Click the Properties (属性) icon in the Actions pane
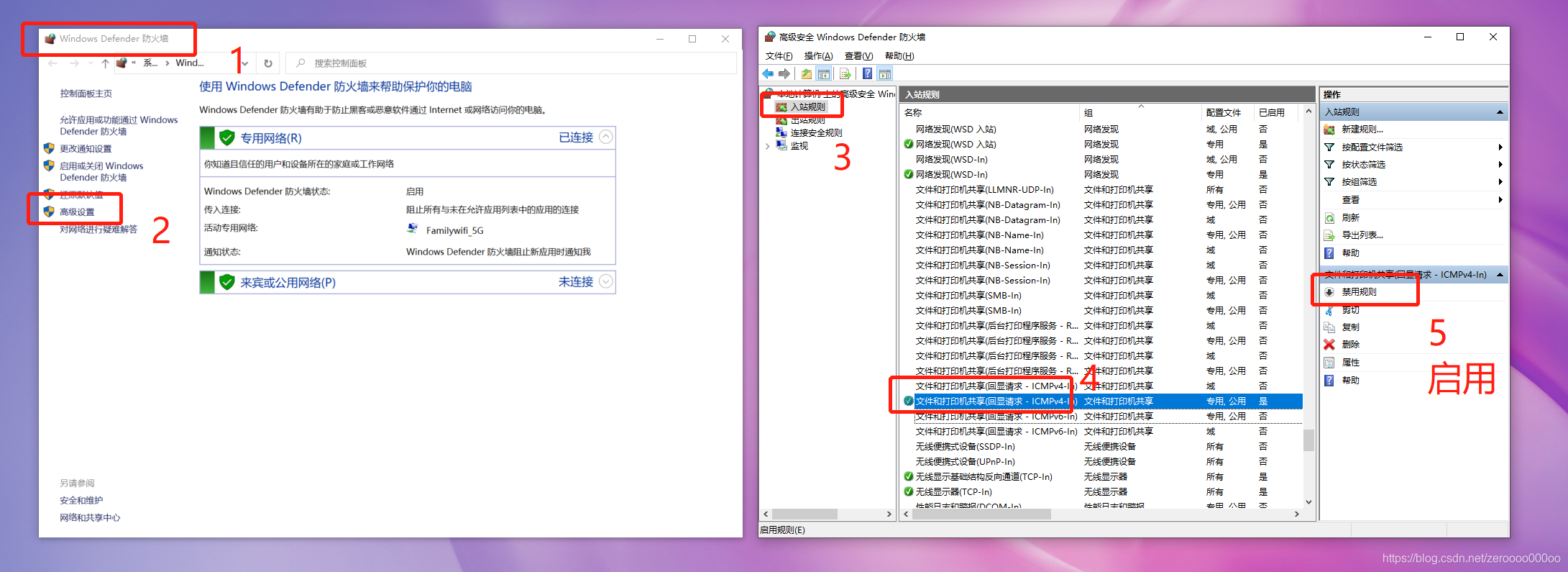 tap(1329, 363)
